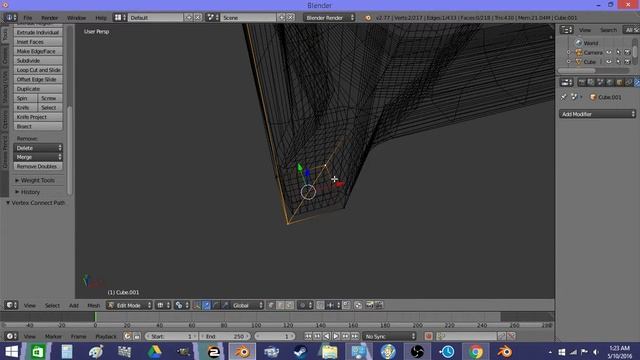
Task: Enable the translate manipulator arrow icon
Action: click(207, 305)
